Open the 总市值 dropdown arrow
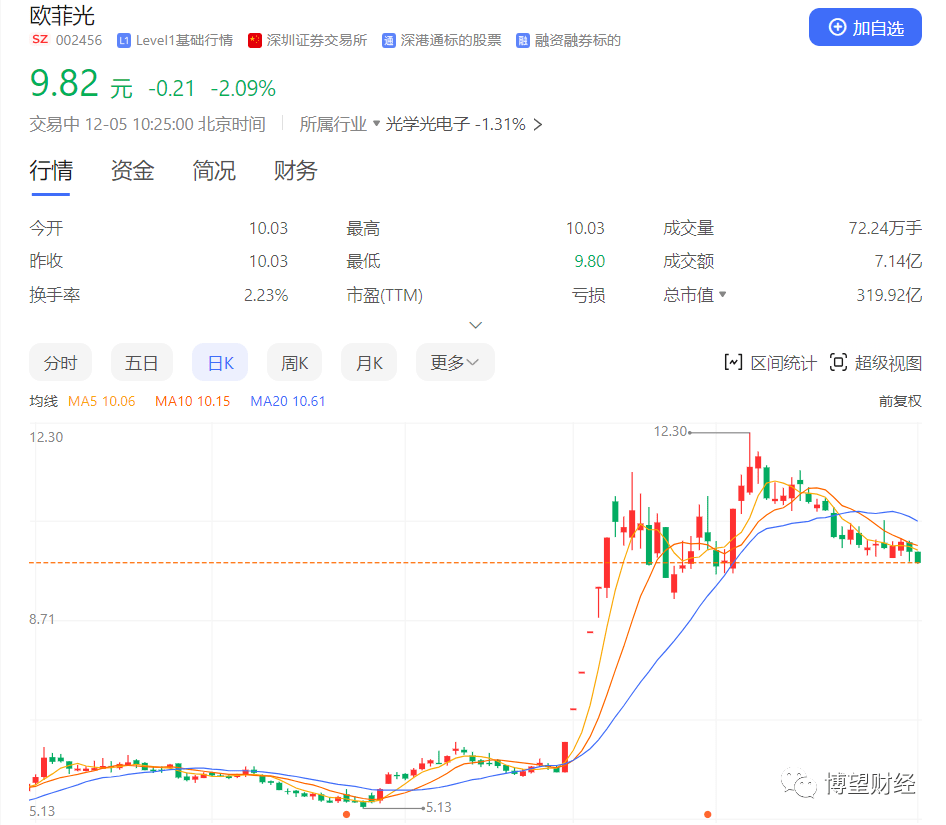This screenshot has width=946, height=825. tap(723, 295)
